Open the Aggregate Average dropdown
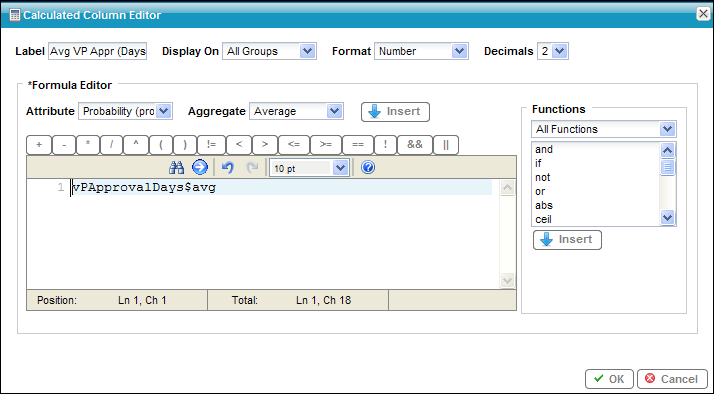 point(296,111)
